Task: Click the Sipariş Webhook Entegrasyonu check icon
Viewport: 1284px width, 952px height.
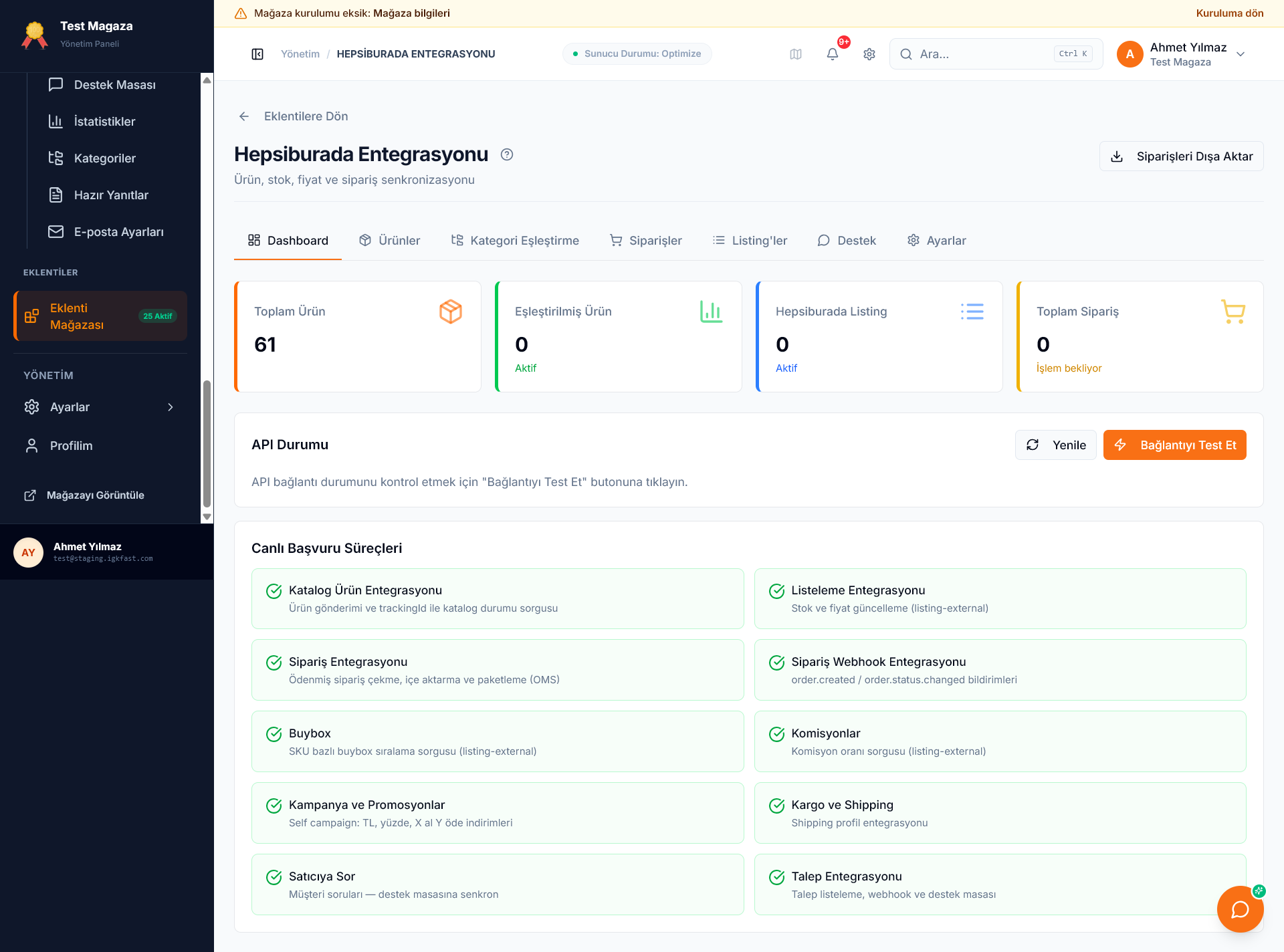Action: pyautogui.click(x=777, y=663)
